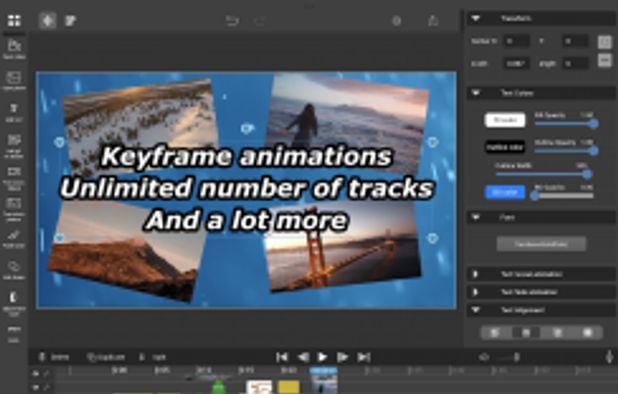Collapse the Font section

[x=476, y=217]
